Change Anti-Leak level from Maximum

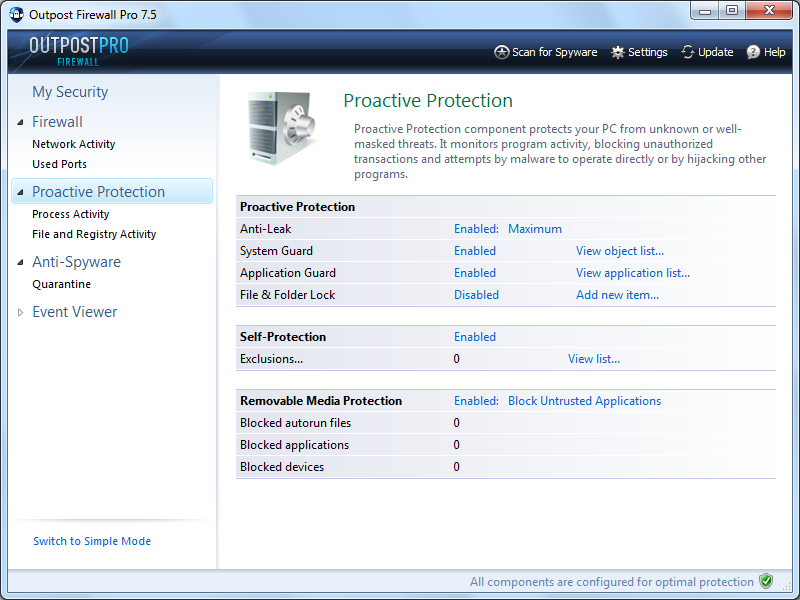click(535, 229)
